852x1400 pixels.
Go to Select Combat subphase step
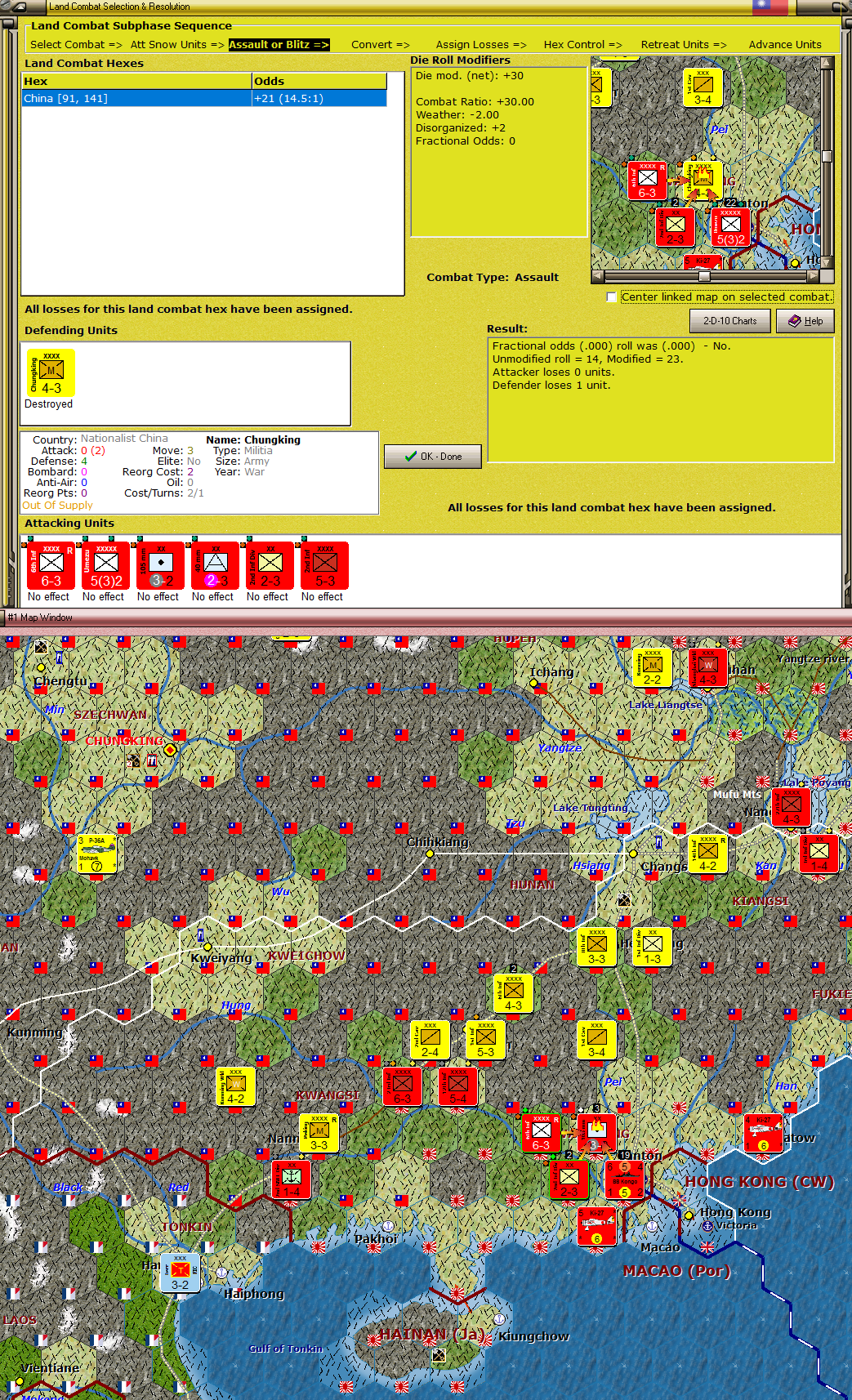pyautogui.click(x=76, y=45)
